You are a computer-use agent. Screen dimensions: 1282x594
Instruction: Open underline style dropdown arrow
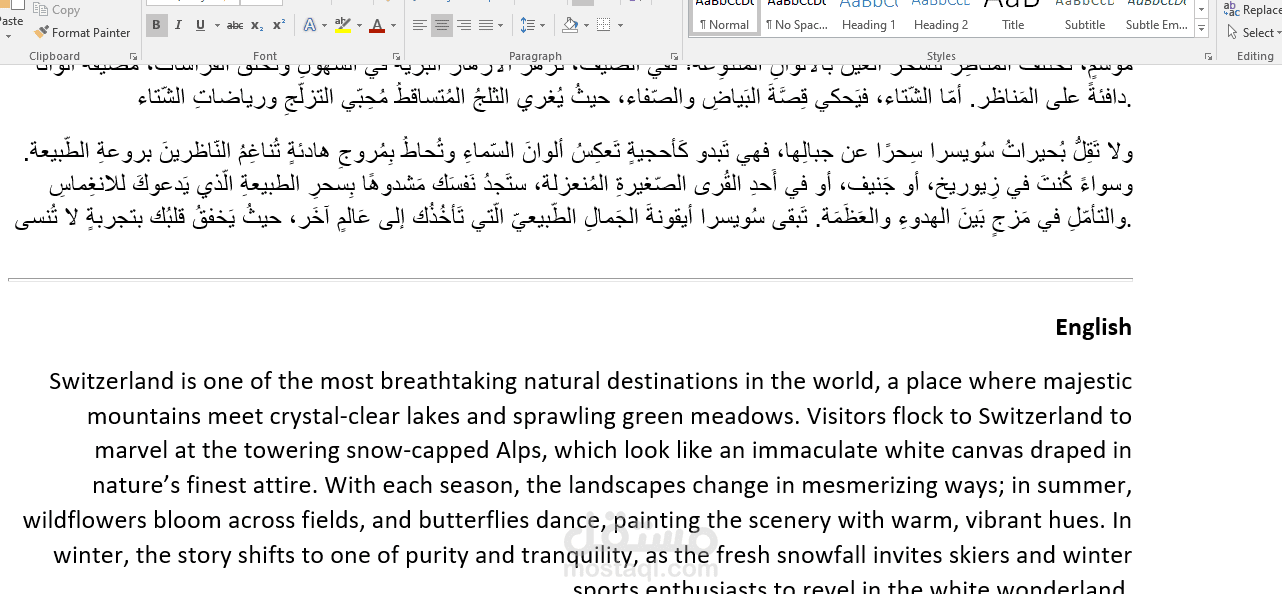click(x=216, y=25)
